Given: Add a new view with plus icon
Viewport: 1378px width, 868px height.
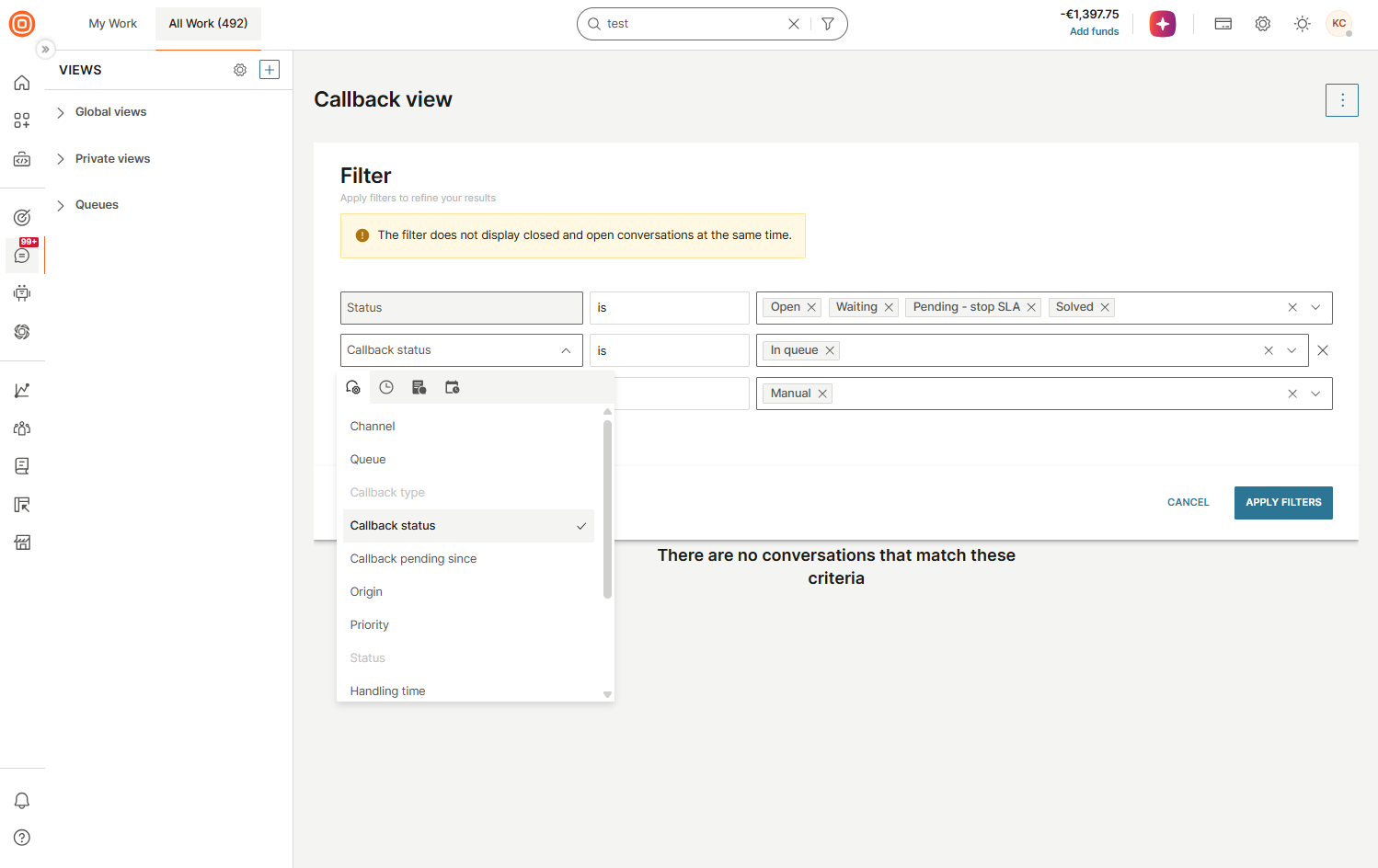Looking at the screenshot, I should point(270,70).
